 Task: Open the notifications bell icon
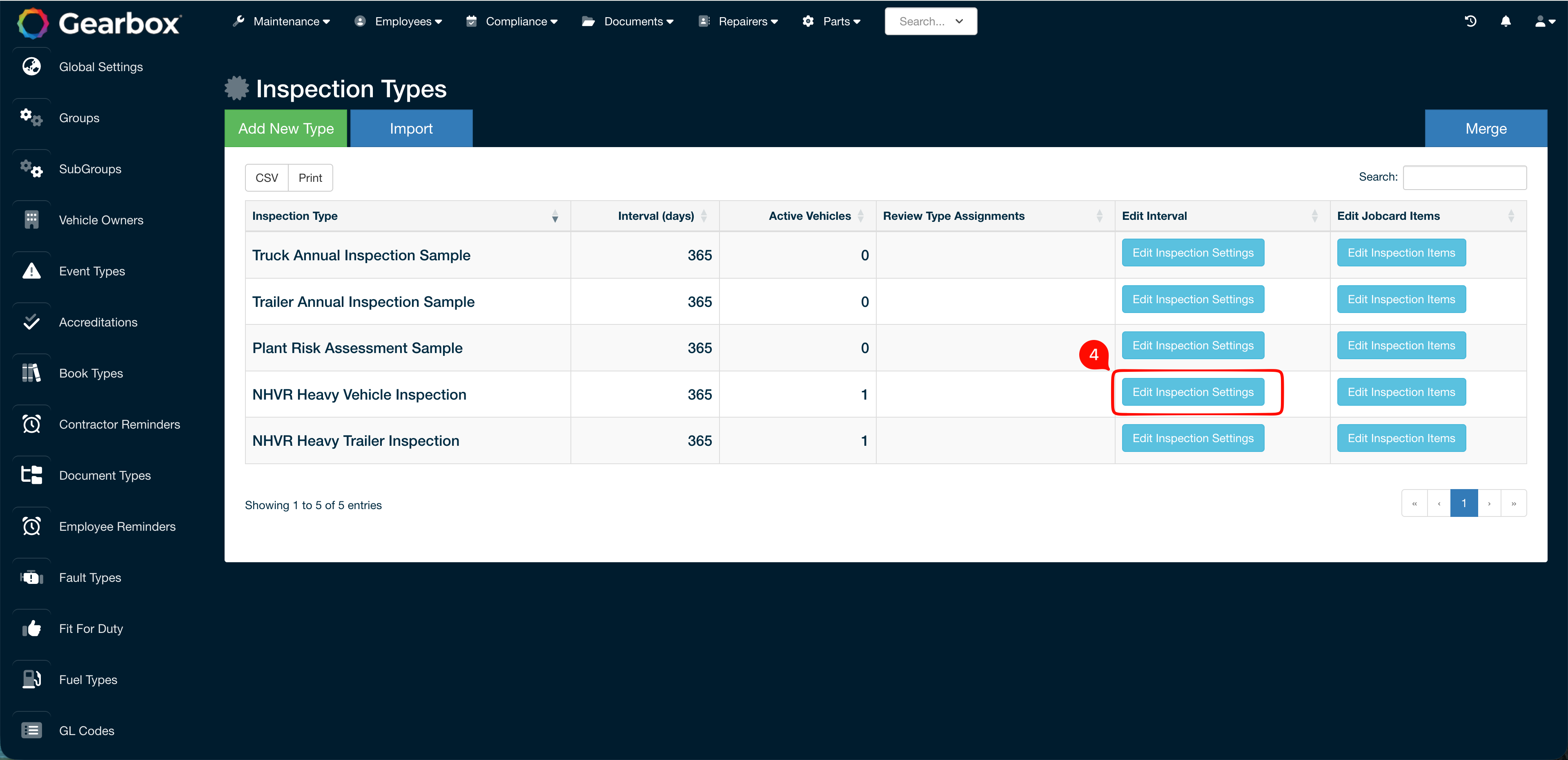[x=1505, y=21]
